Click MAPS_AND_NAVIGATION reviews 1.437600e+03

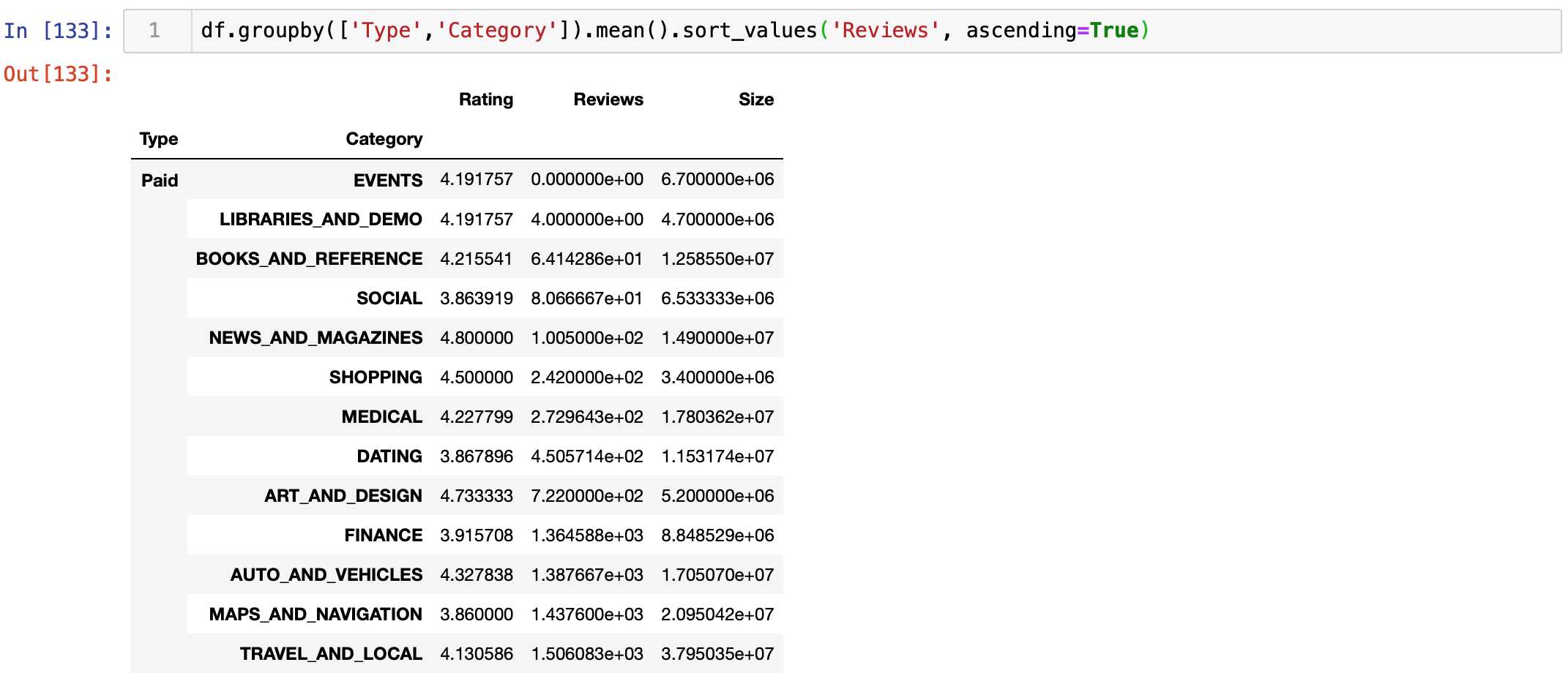tap(587, 614)
